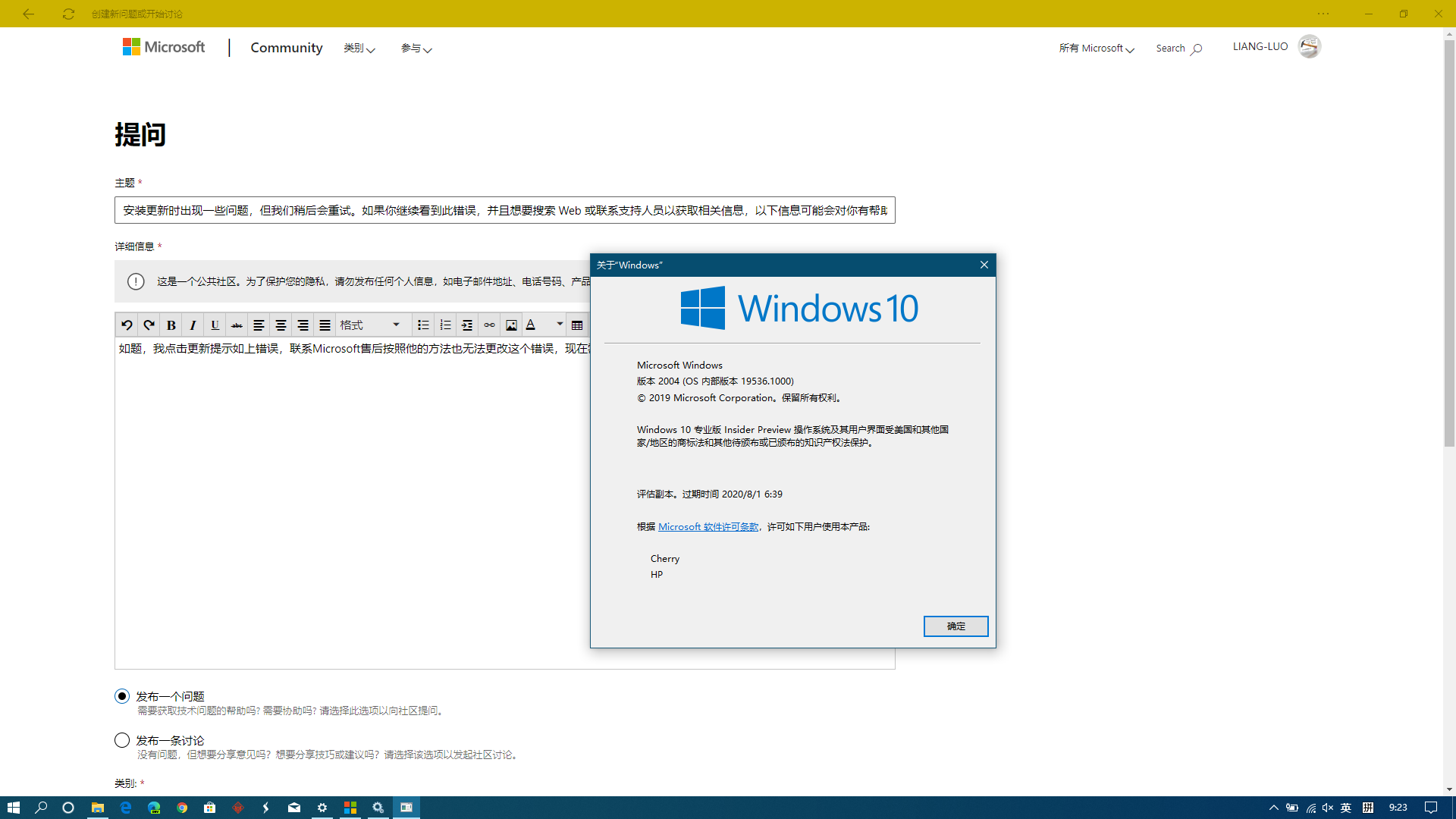Viewport: 1456px width, 819px height.
Task: Show hidden system tray icons
Action: 1274,808
